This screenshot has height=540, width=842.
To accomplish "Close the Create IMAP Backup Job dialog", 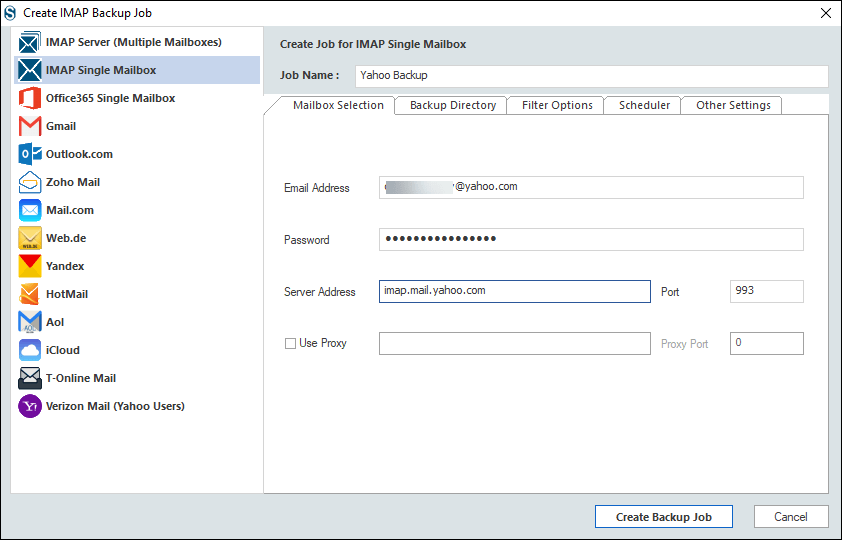I will click(x=826, y=13).
